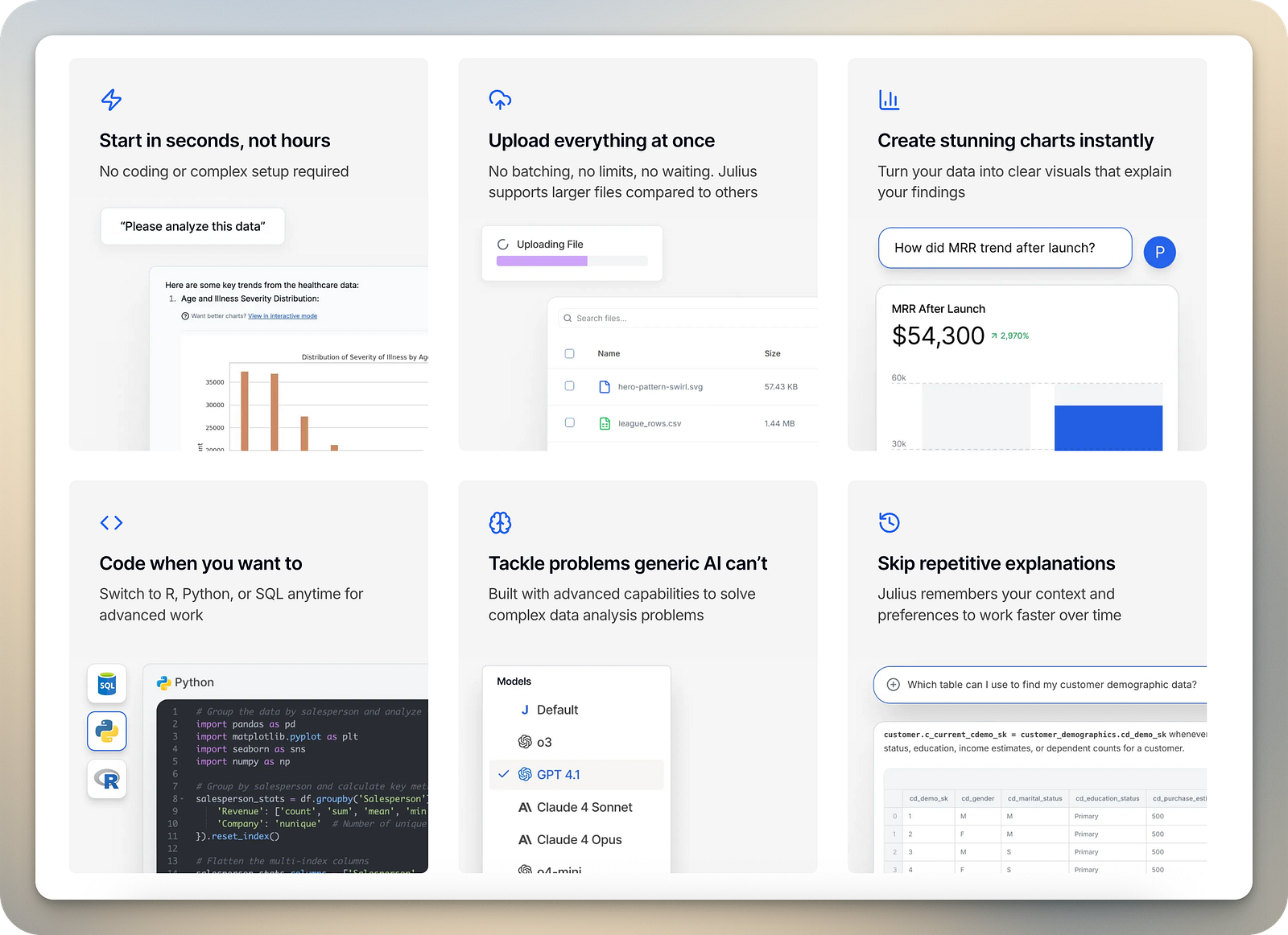
Task: Check the box for hero-pattern-swirl.svg
Action: point(569,386)
